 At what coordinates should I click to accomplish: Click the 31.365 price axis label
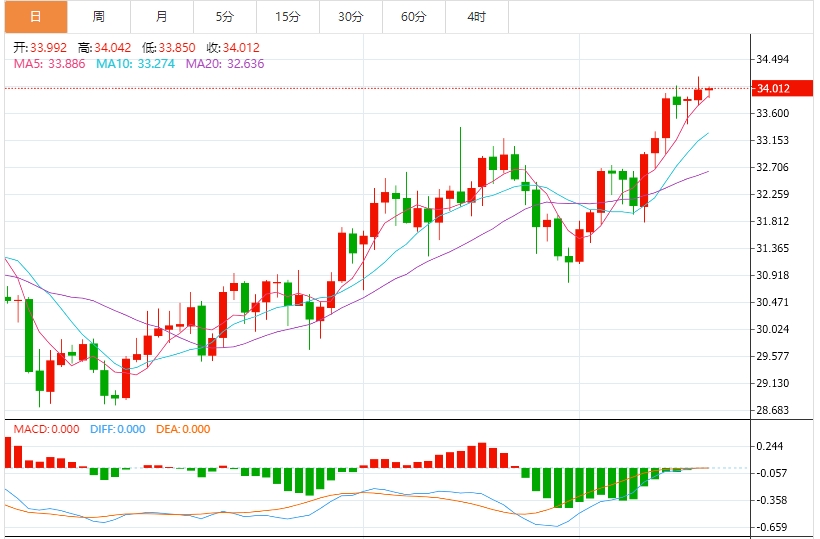[x=772, y=248]
